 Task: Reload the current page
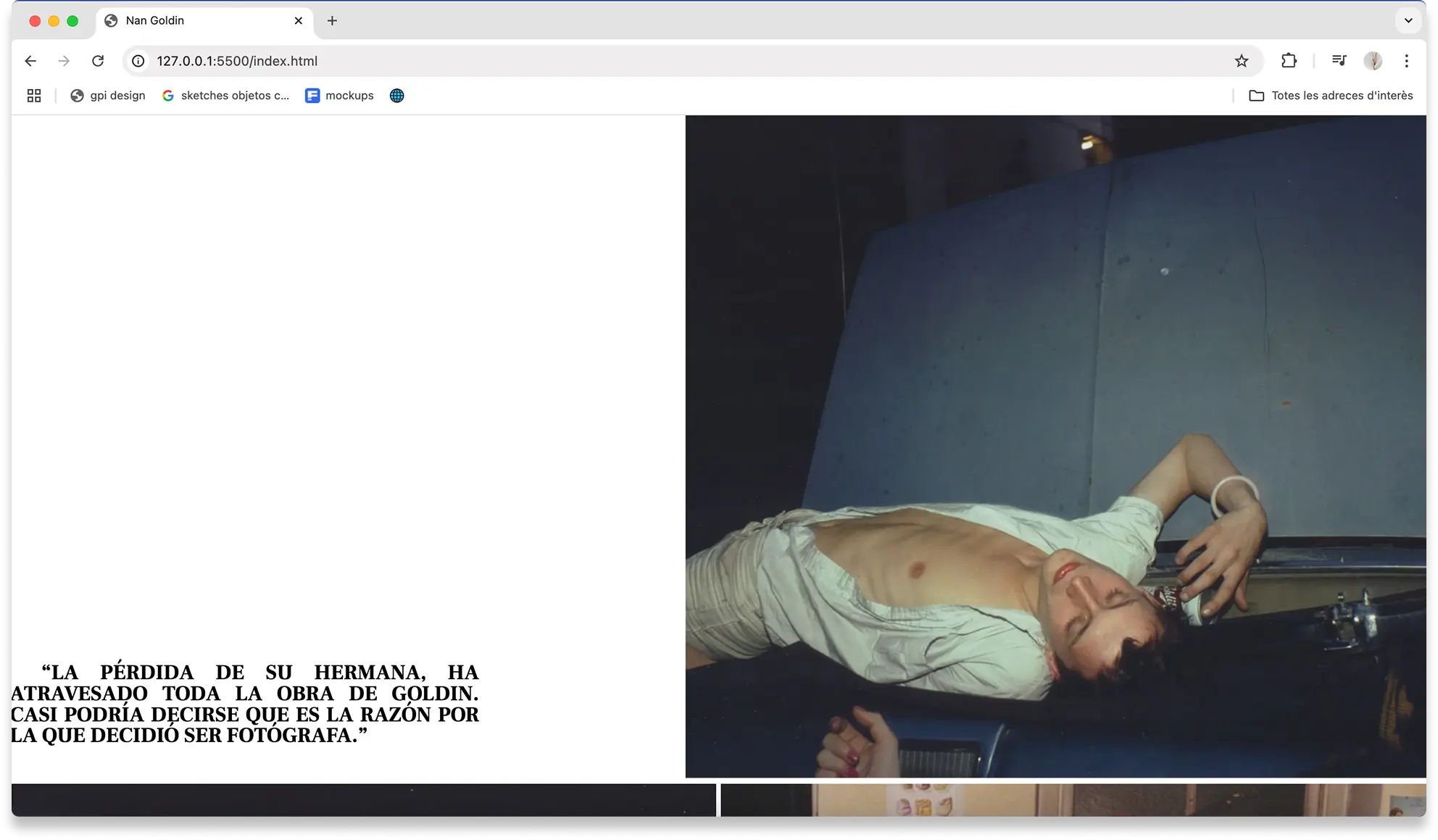(98, 61)
